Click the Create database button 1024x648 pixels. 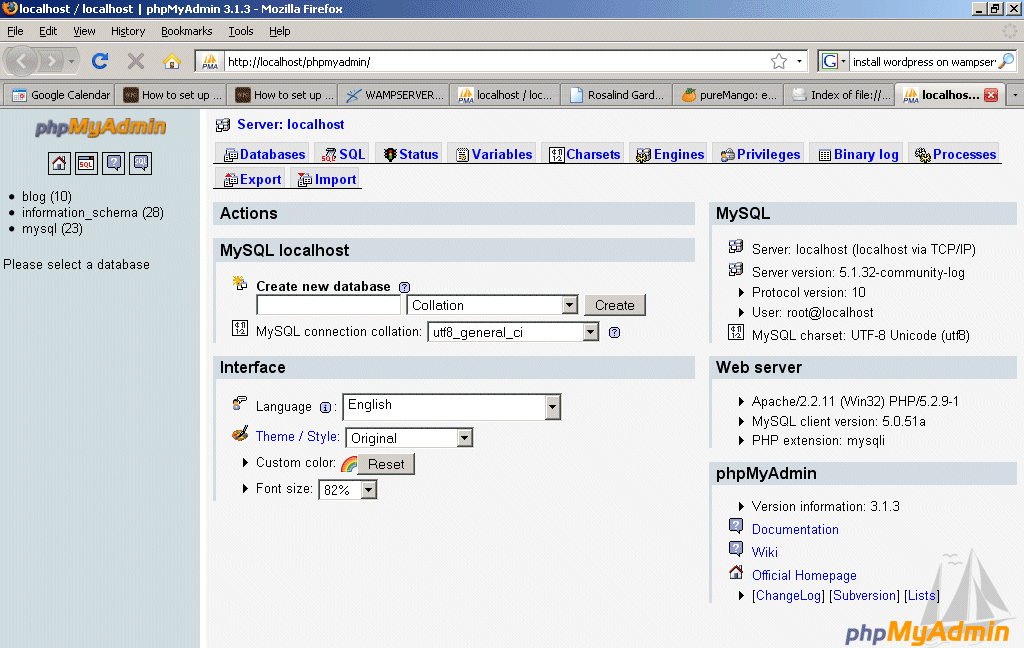tap(615, 305)
